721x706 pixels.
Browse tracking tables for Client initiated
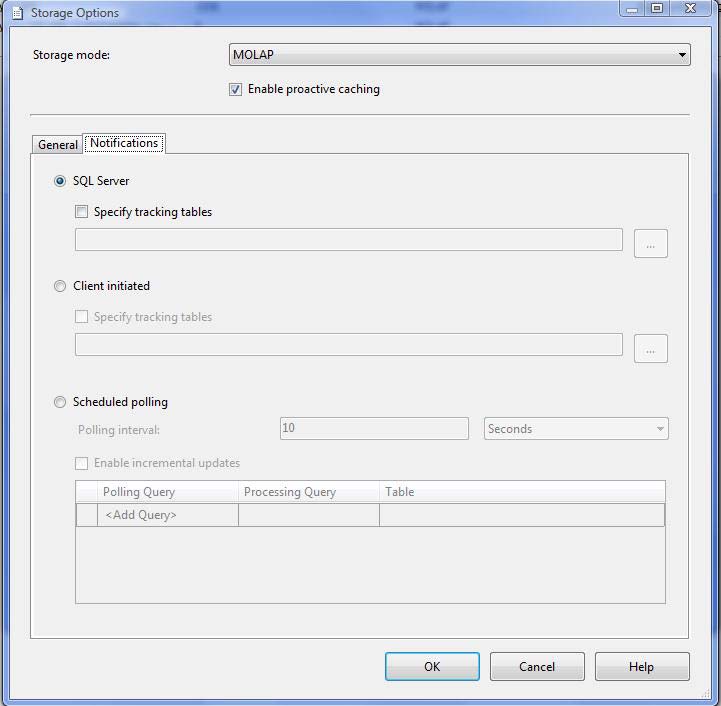click(650, 348)
